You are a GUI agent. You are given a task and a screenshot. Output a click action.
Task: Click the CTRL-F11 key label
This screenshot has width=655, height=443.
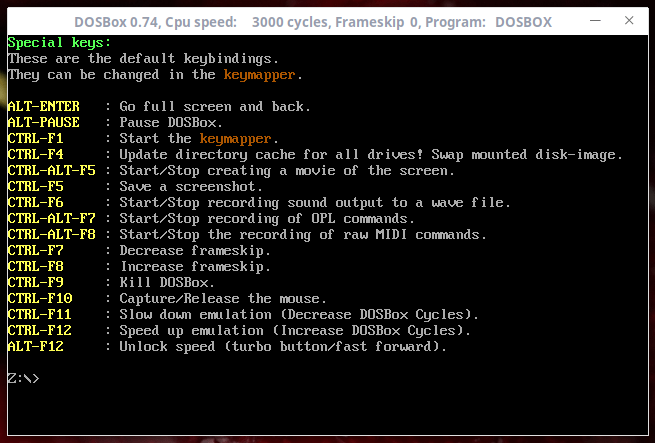pos(39,315)
